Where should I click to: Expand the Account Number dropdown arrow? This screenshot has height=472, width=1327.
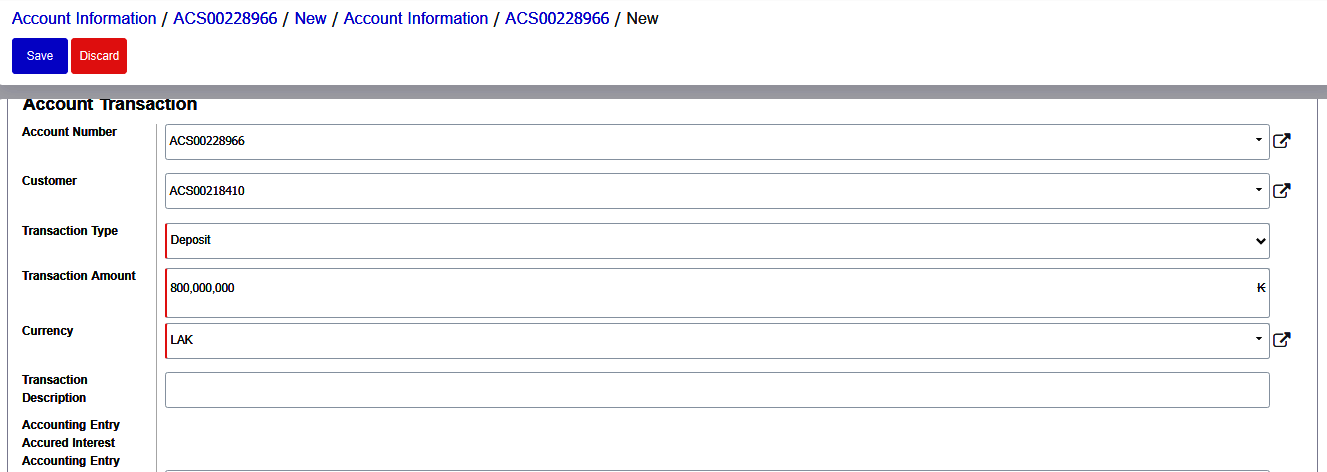[x=1259, y=141]
